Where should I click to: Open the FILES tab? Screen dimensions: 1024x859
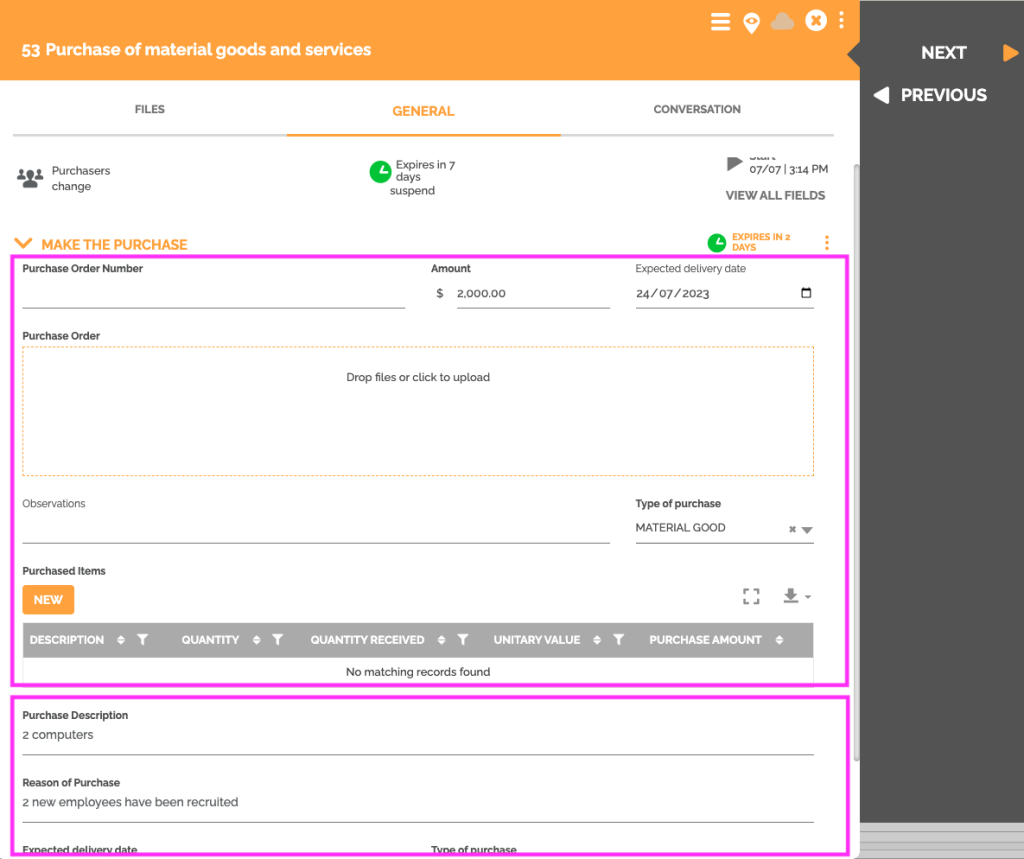[x=149, y=109]
